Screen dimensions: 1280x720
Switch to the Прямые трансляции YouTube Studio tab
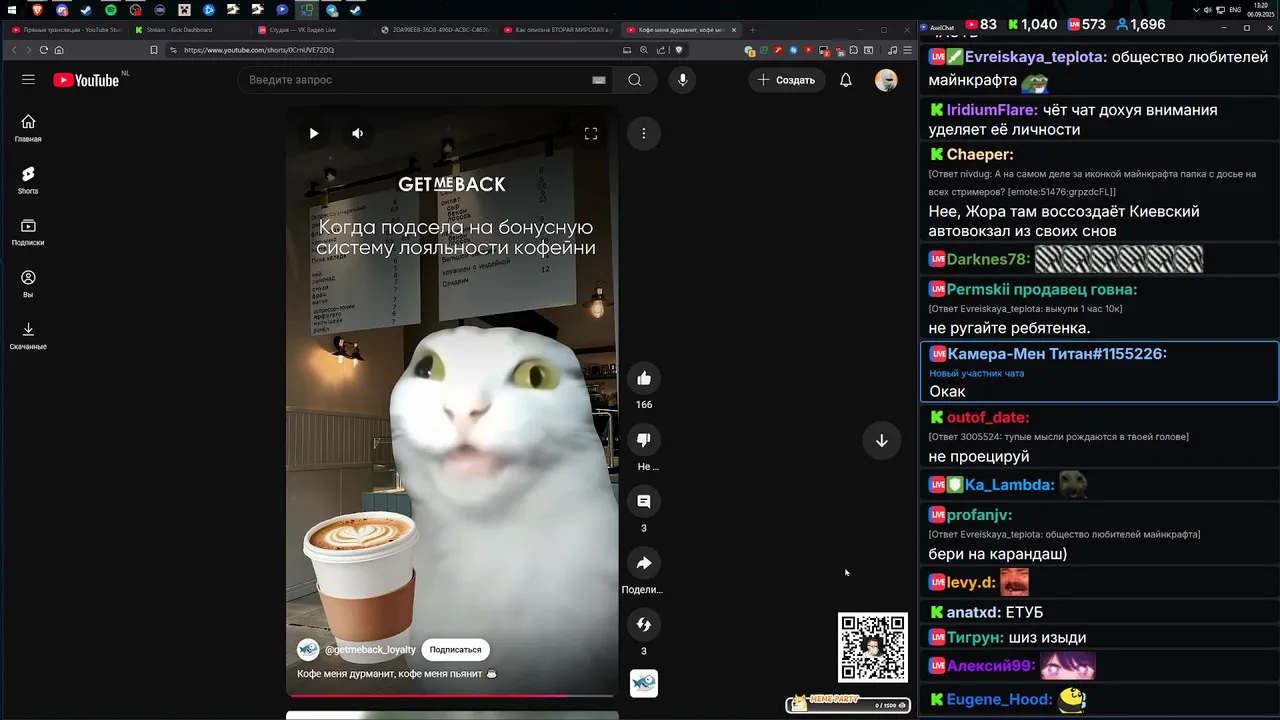(66, 30)
